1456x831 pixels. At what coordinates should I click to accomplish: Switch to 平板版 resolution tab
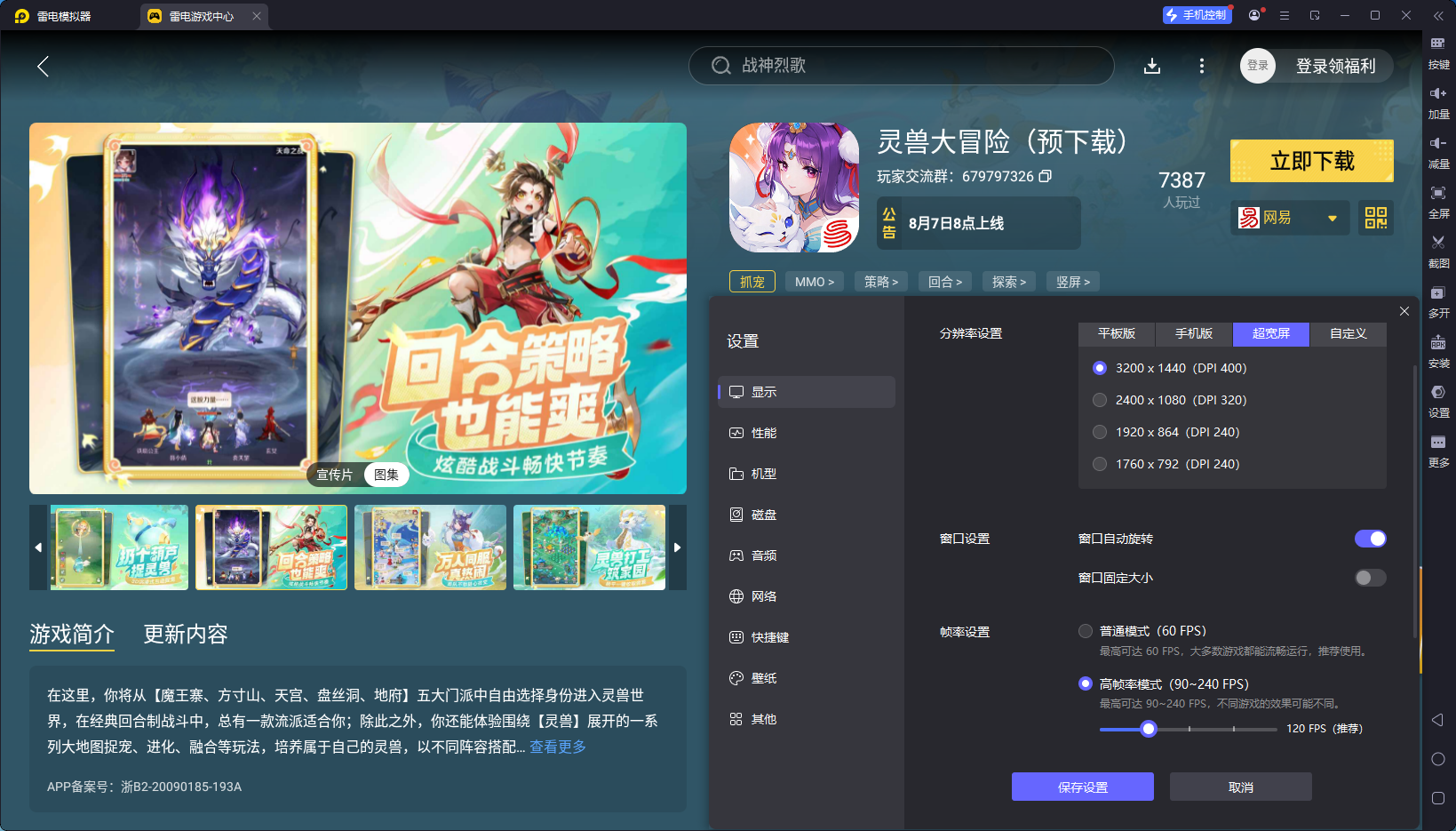[1117, 333]
